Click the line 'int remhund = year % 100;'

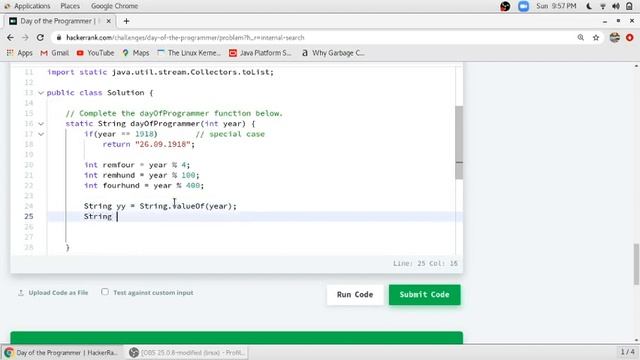click(142, 175)
